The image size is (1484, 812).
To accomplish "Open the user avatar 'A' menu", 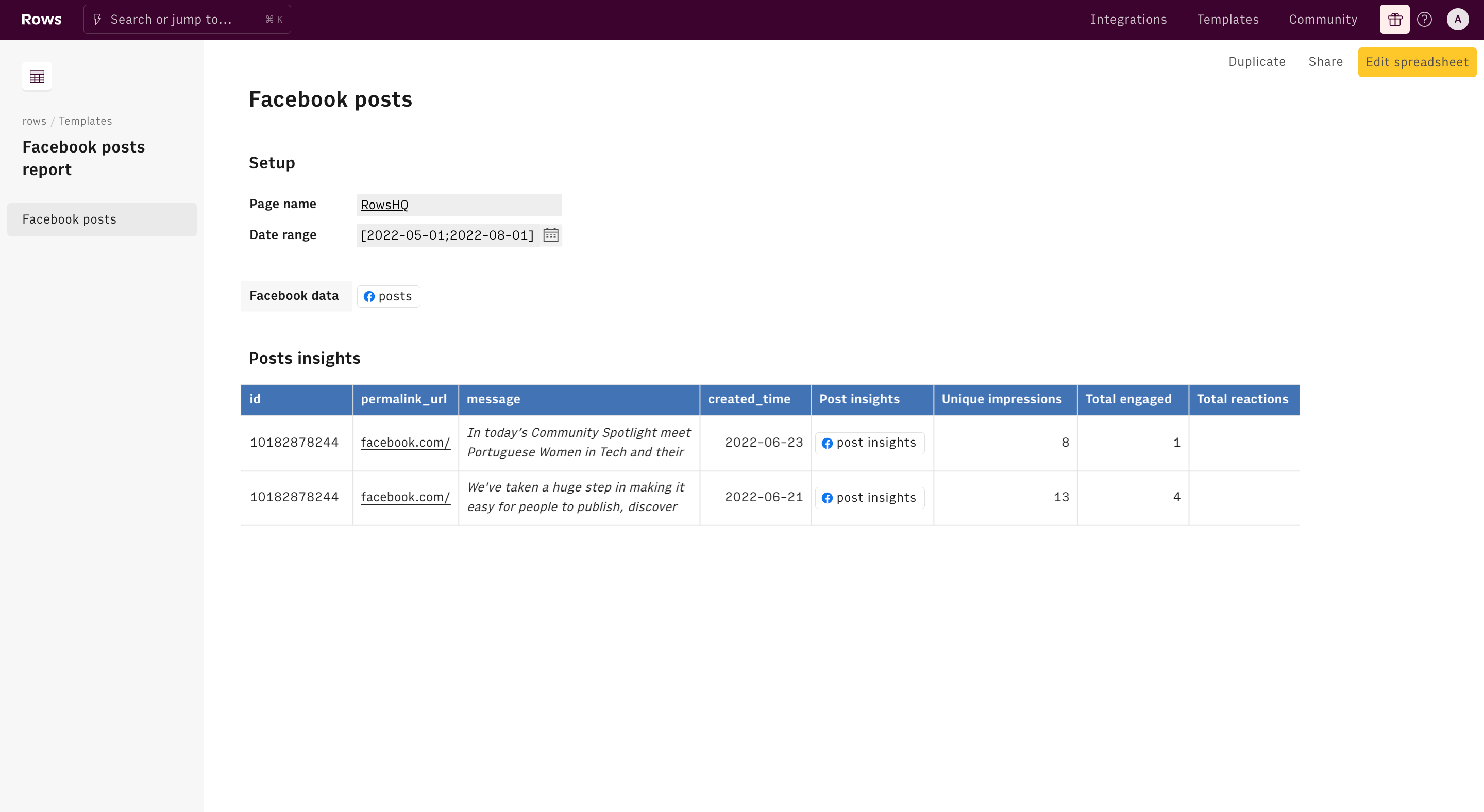I will pos(1458,20).
